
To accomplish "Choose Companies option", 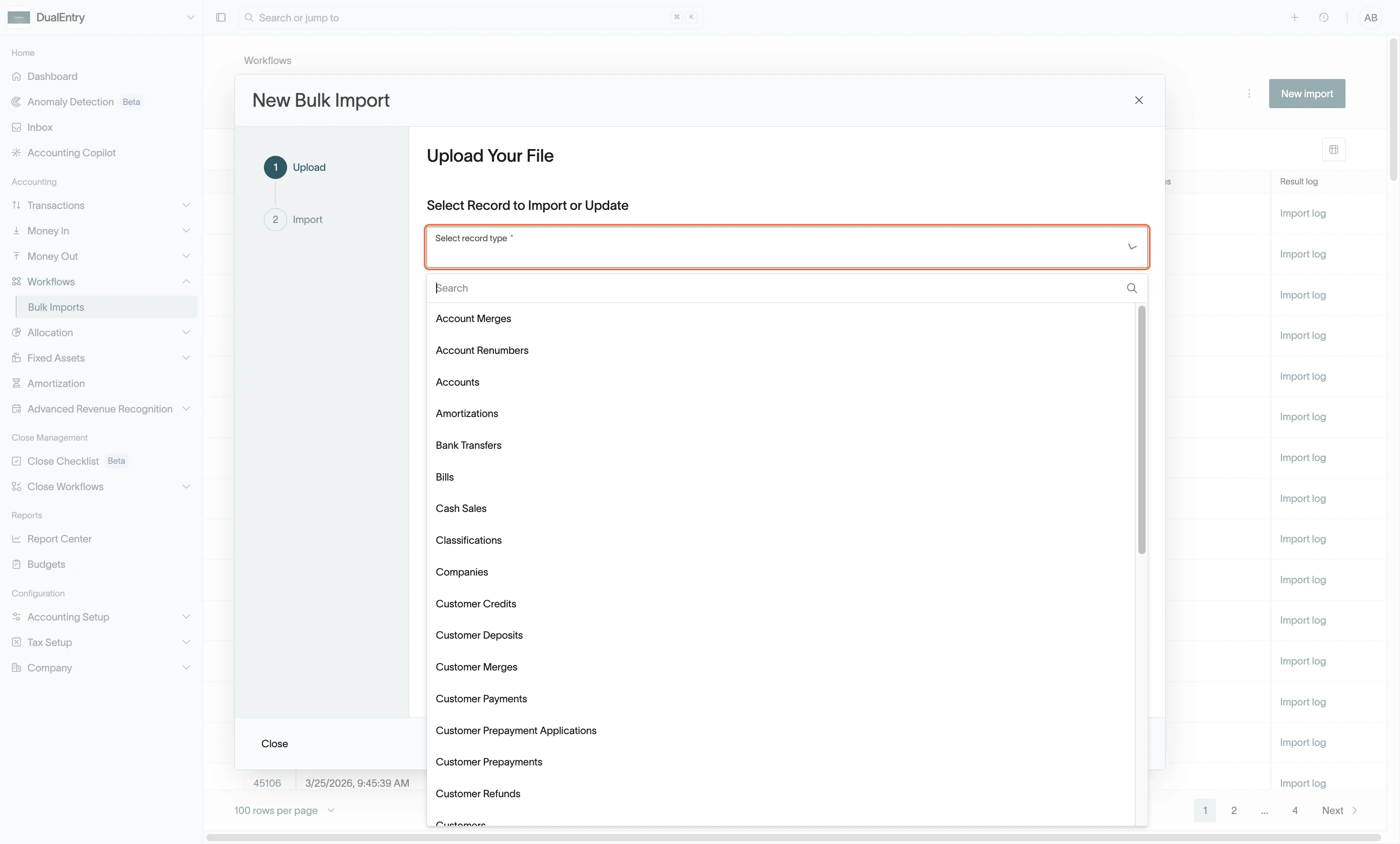I will coord(781,572).
